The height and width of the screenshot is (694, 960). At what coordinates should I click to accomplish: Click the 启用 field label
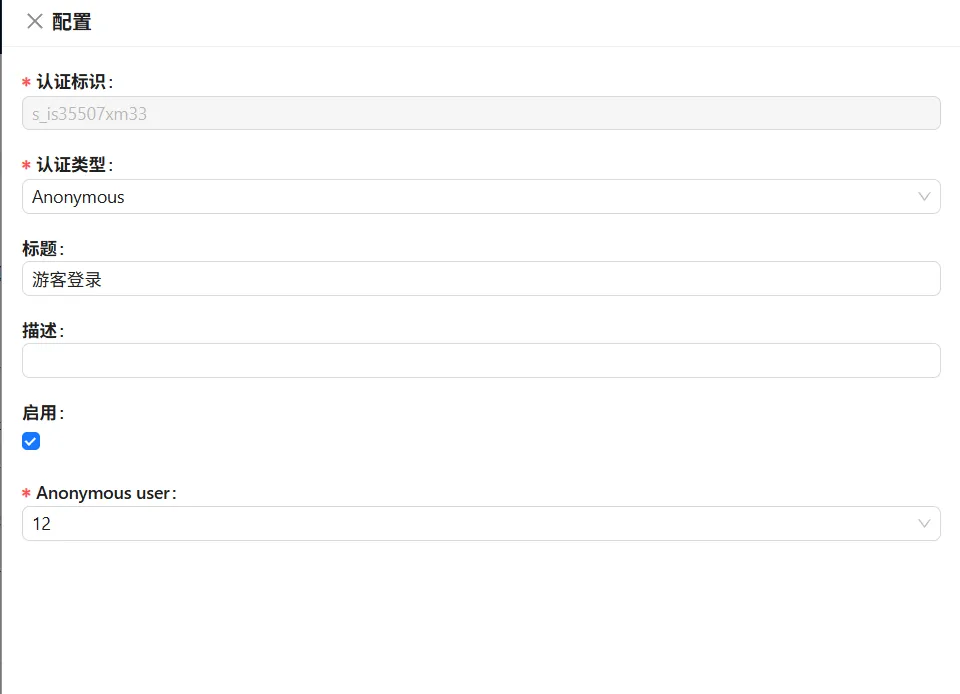point(40,412)
